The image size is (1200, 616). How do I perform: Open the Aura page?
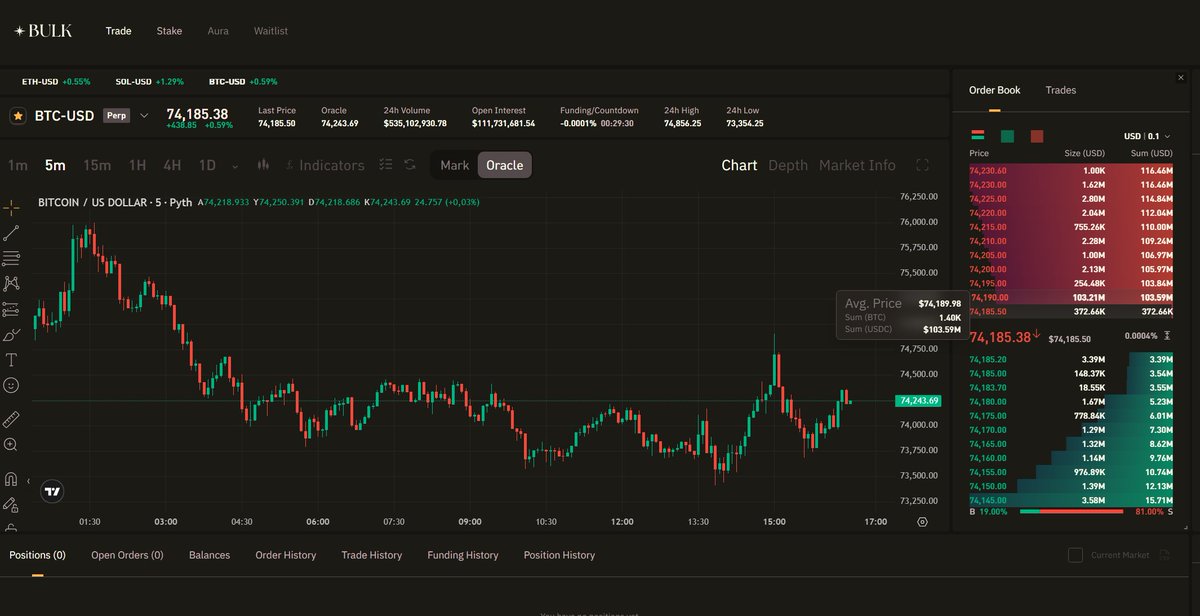218,31
